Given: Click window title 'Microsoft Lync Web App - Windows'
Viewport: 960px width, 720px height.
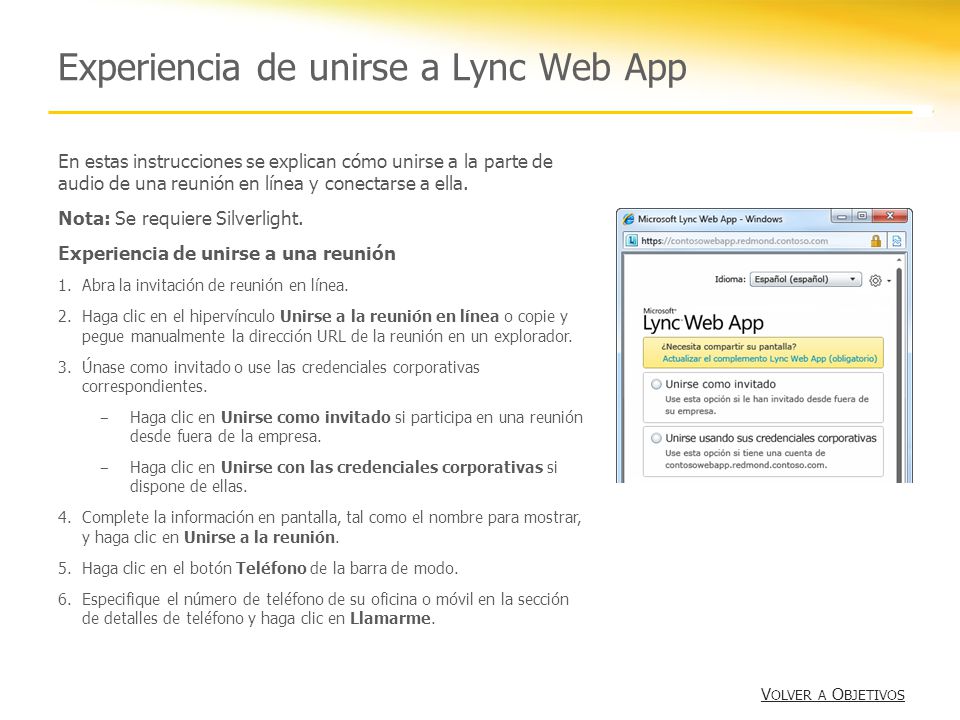Looking at the screenshot, I should [710, 219].
